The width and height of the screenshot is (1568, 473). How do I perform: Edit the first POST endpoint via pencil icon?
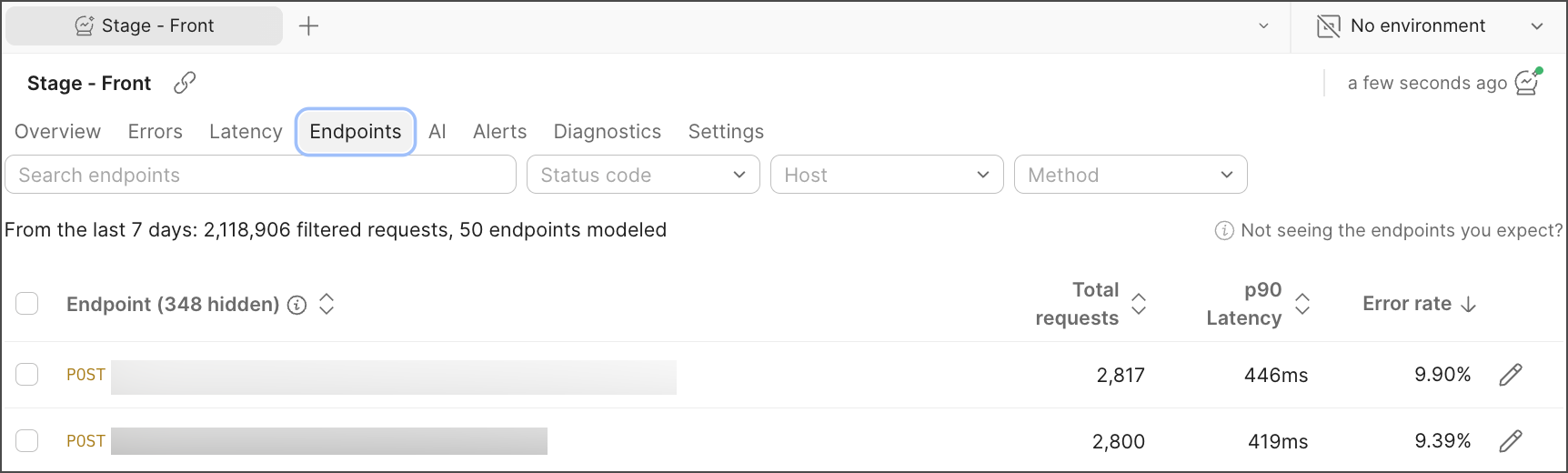point(1511,375)
